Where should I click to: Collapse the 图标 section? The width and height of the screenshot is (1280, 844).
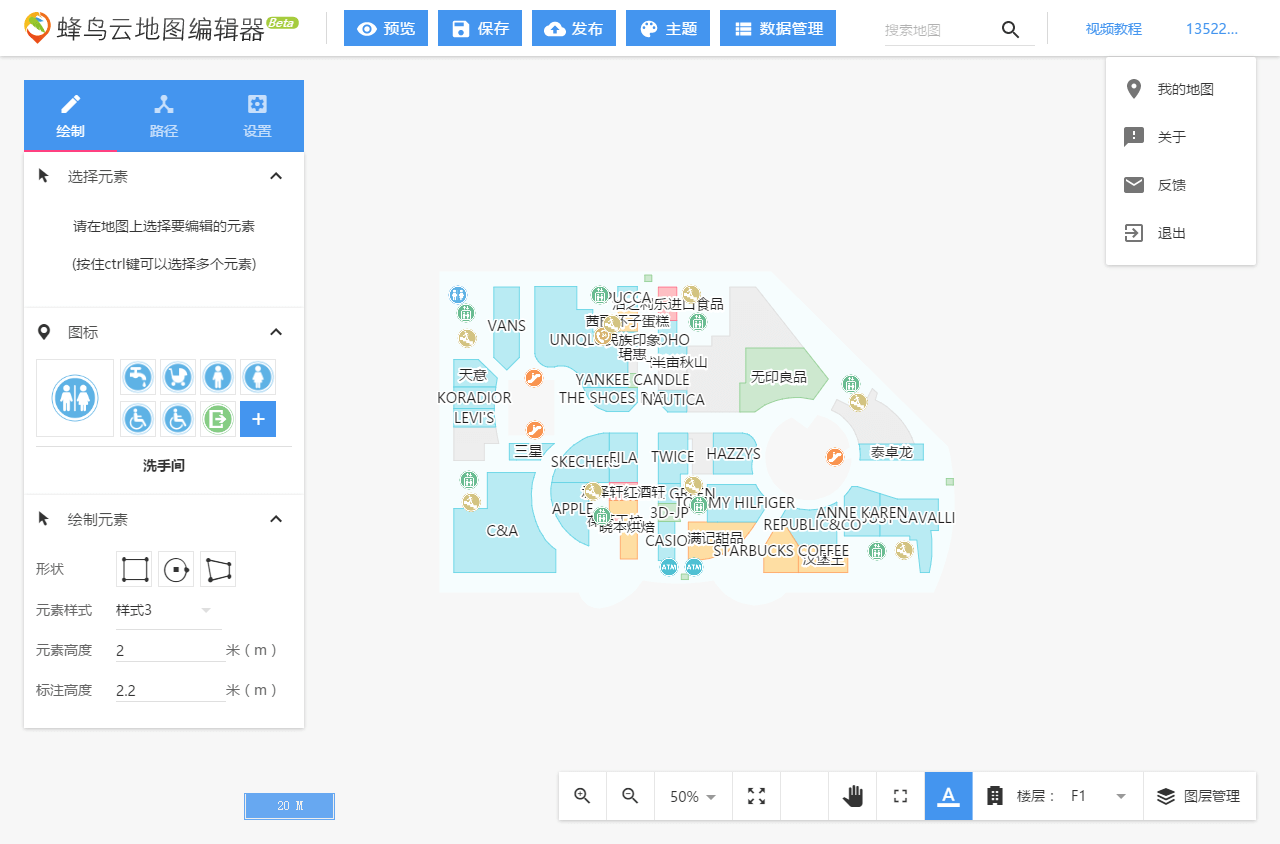click(276, 332)
